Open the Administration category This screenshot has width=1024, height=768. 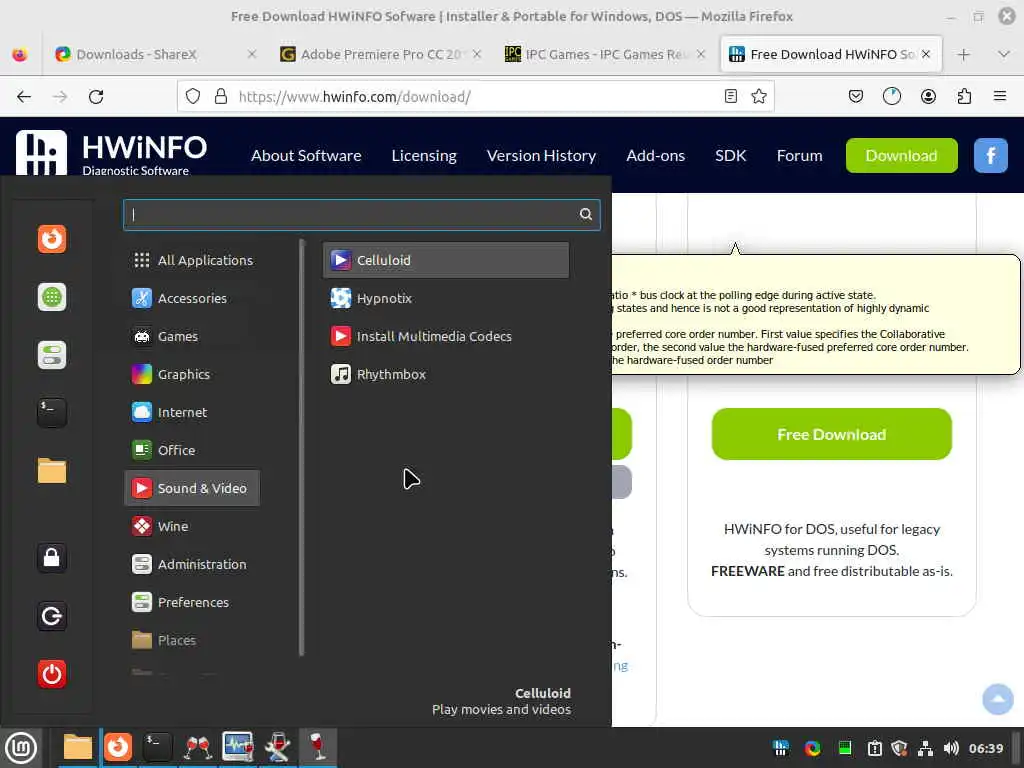[x=192, y=564]
